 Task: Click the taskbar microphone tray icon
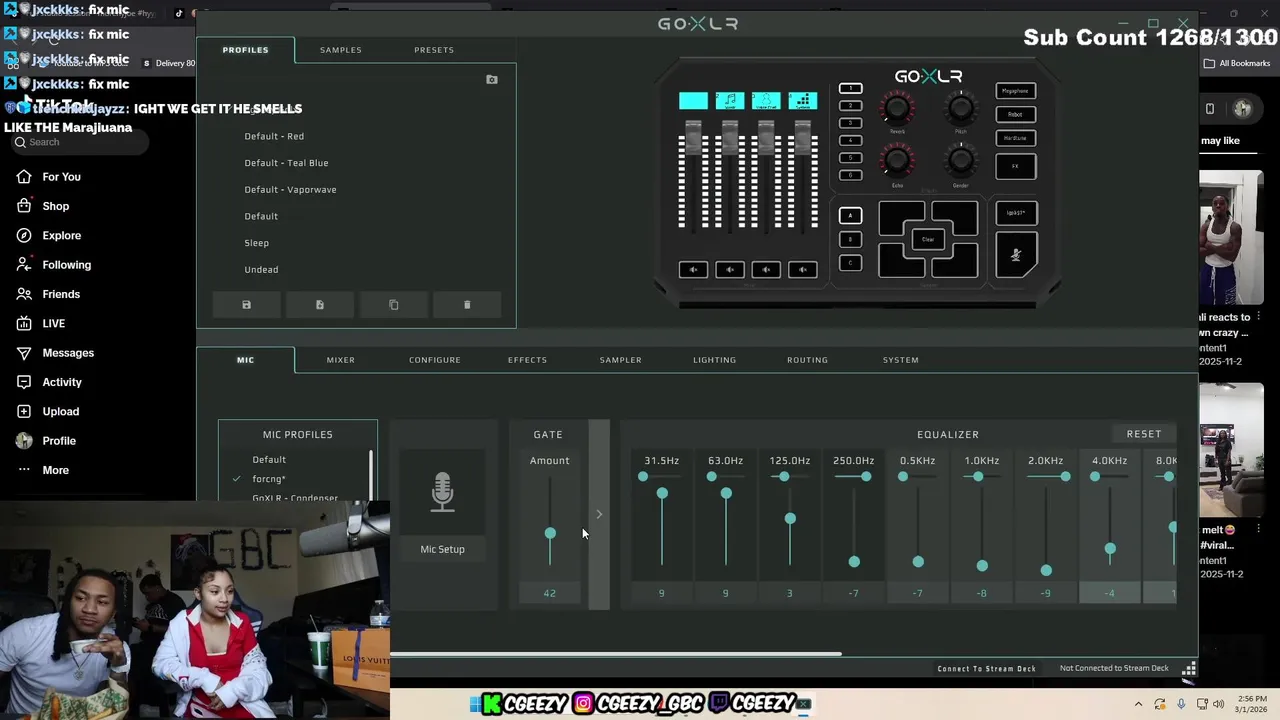1181,704
